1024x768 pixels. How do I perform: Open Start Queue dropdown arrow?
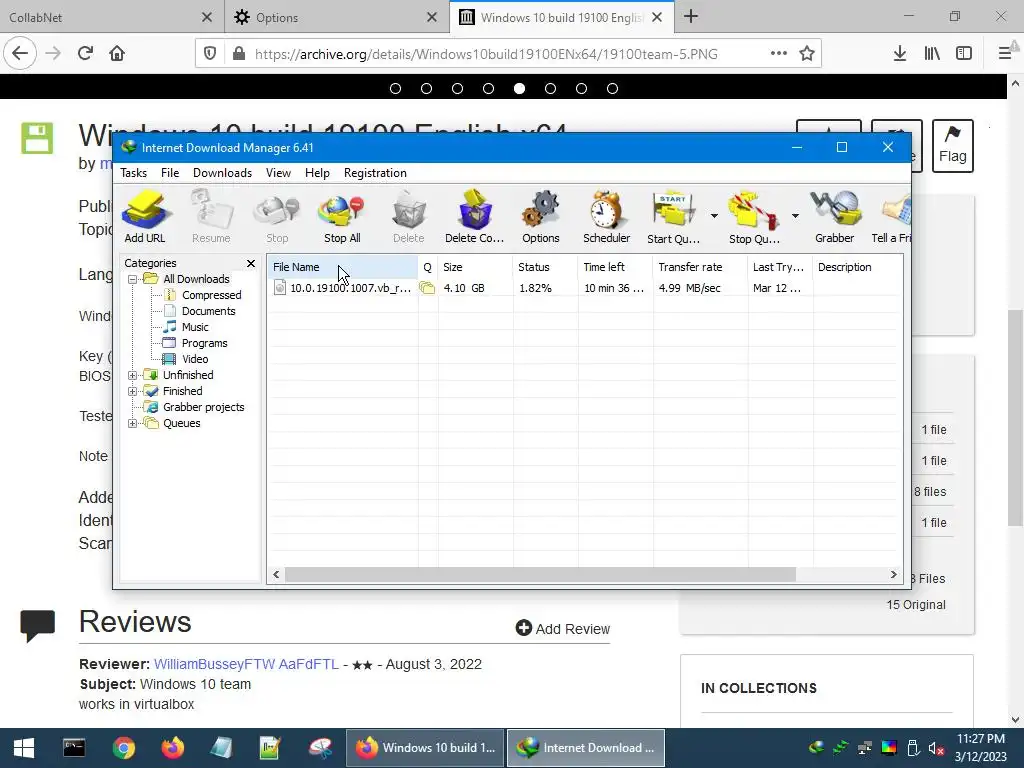(x=714, y=216)
